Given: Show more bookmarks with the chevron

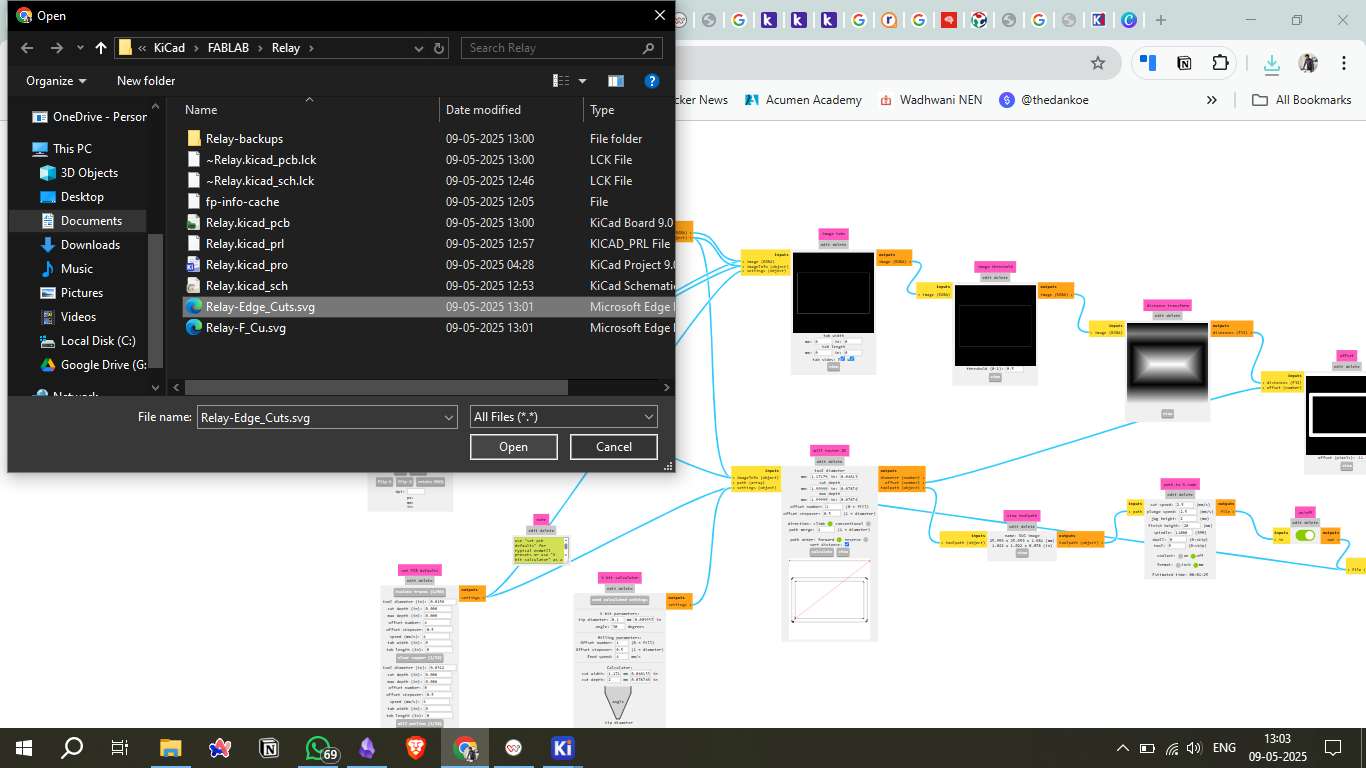Looking at the screenshot, I should tap(1212, 100).
